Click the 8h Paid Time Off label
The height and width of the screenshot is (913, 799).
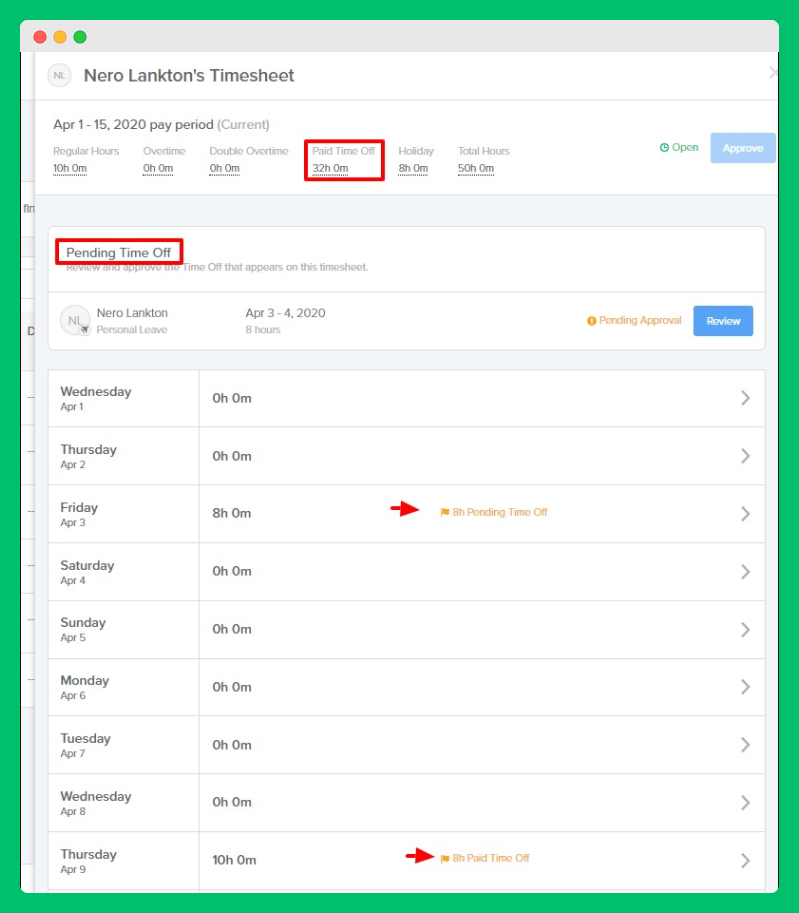(x=491, y=858)
